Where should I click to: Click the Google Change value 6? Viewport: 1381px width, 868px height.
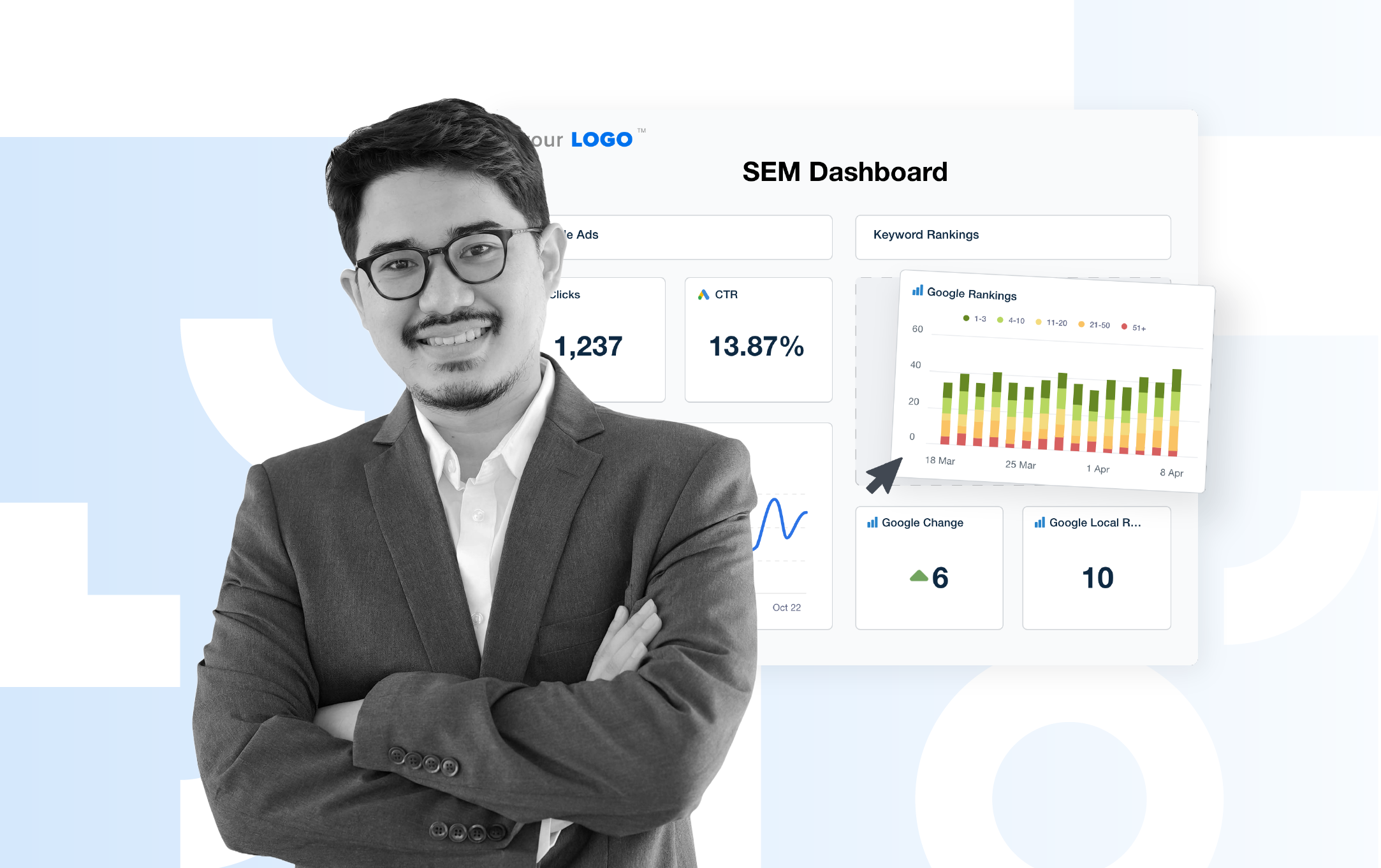940,578
